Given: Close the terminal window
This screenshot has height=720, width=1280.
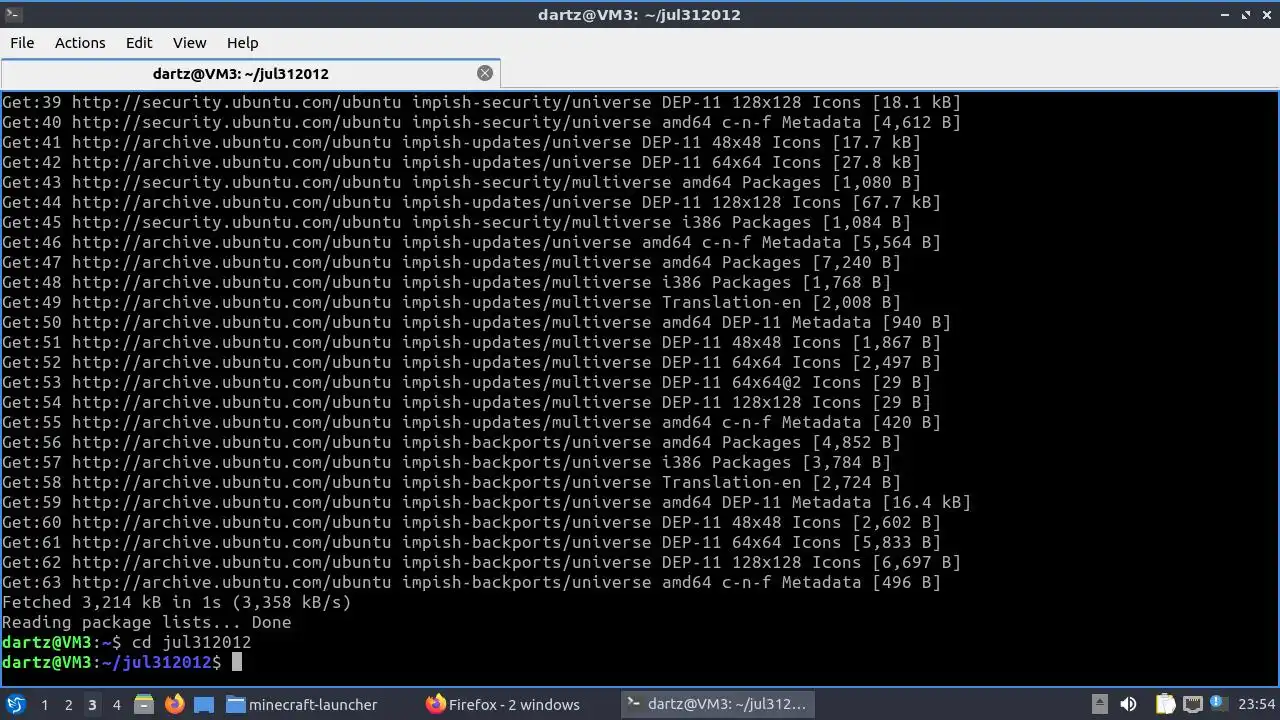Looking at the screenshot, I should [1267, 14].
